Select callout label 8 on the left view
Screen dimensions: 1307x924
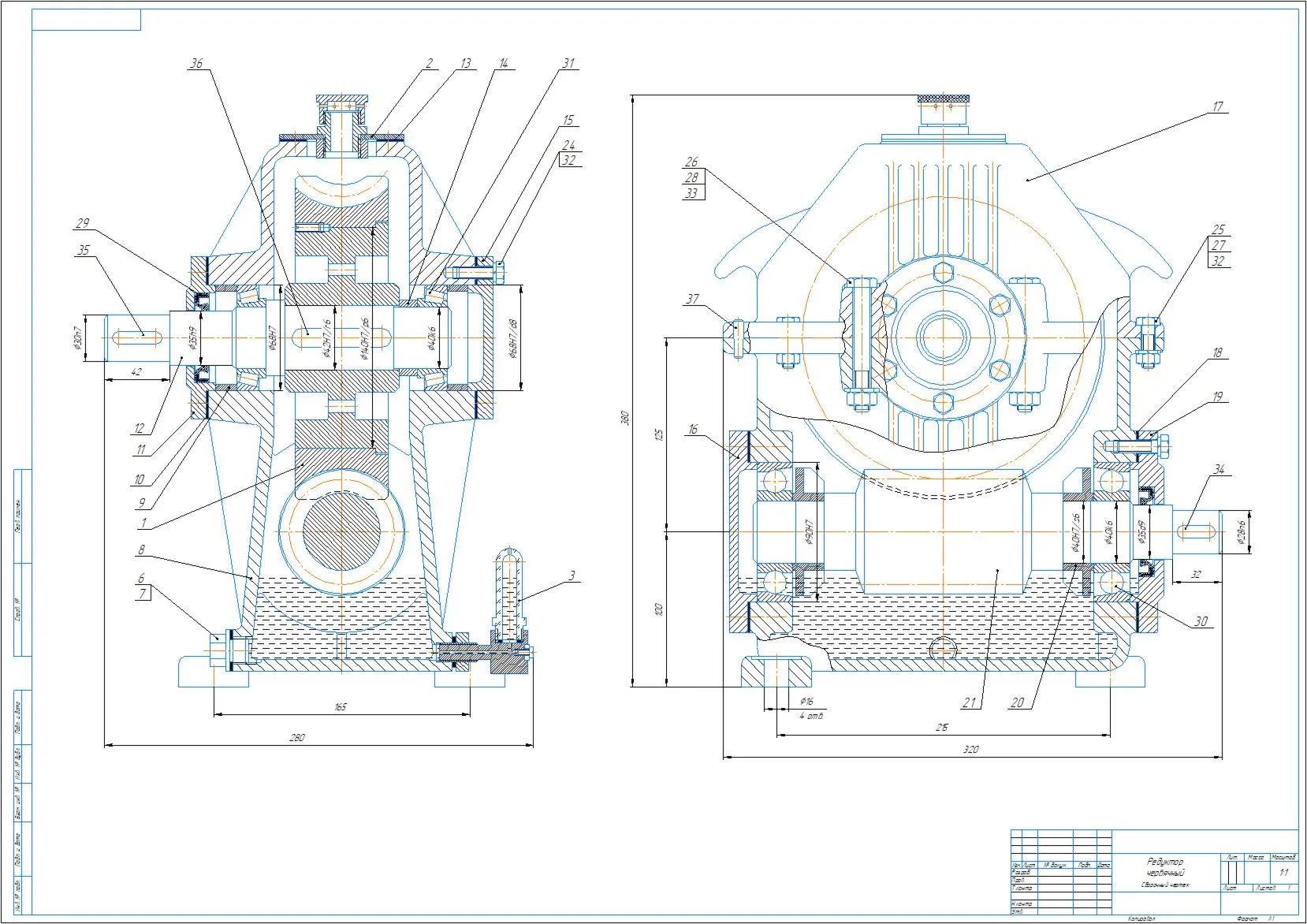coord(141,550)
